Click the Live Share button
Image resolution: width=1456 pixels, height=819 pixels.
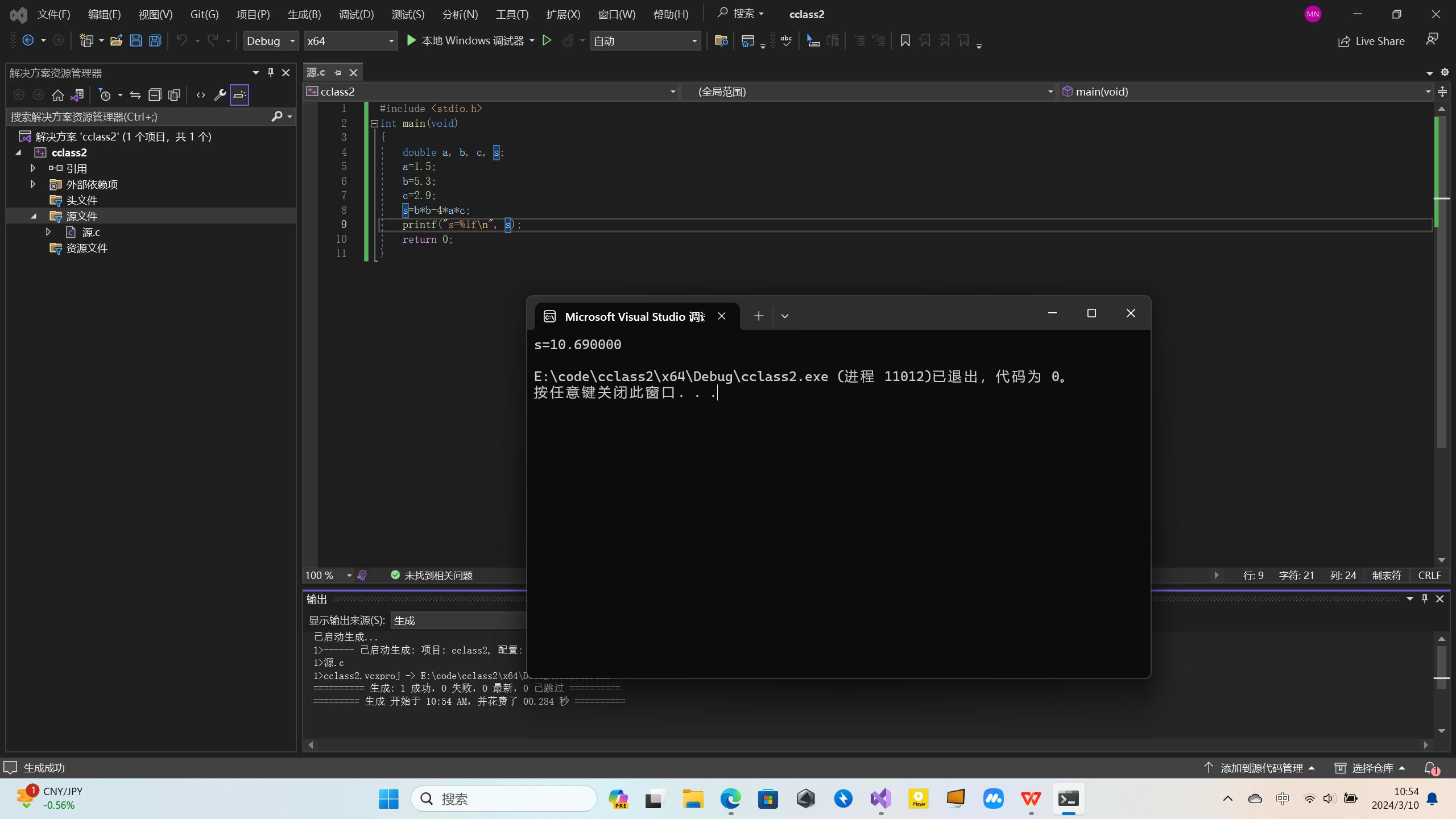1371,41
